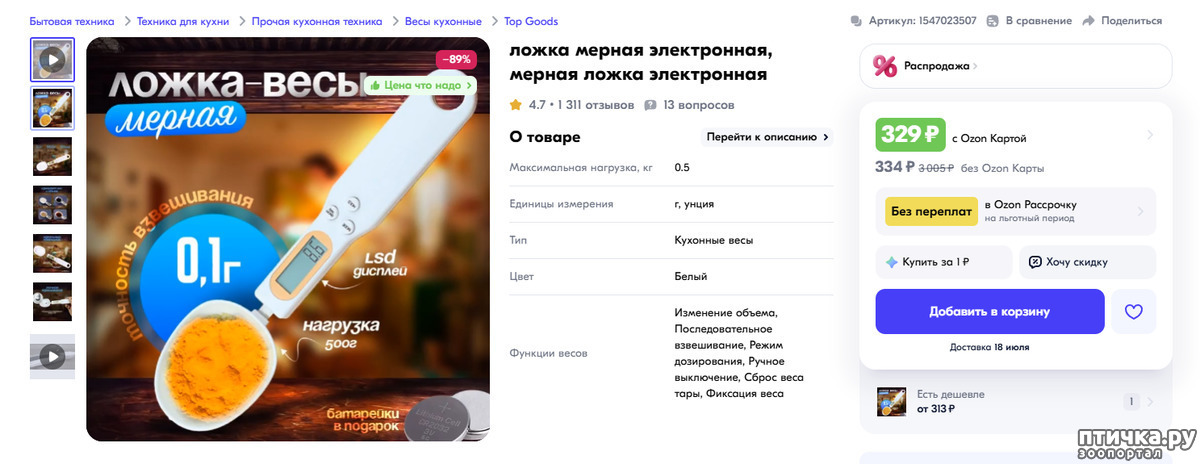Expand the Без переплат installment option
The width and height of the screenshot is (1200, 464).
1015,211
